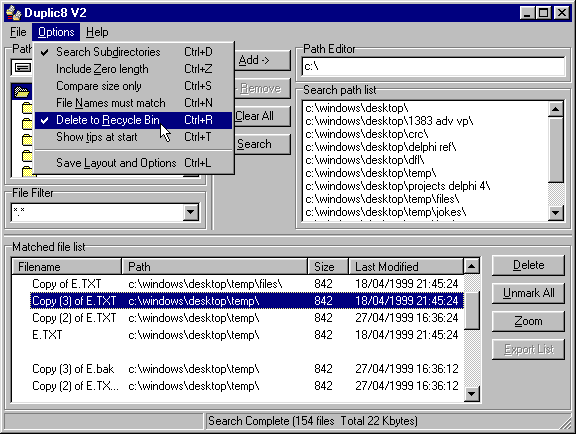Open the File Filter dropdown arrow

point(191,212)
